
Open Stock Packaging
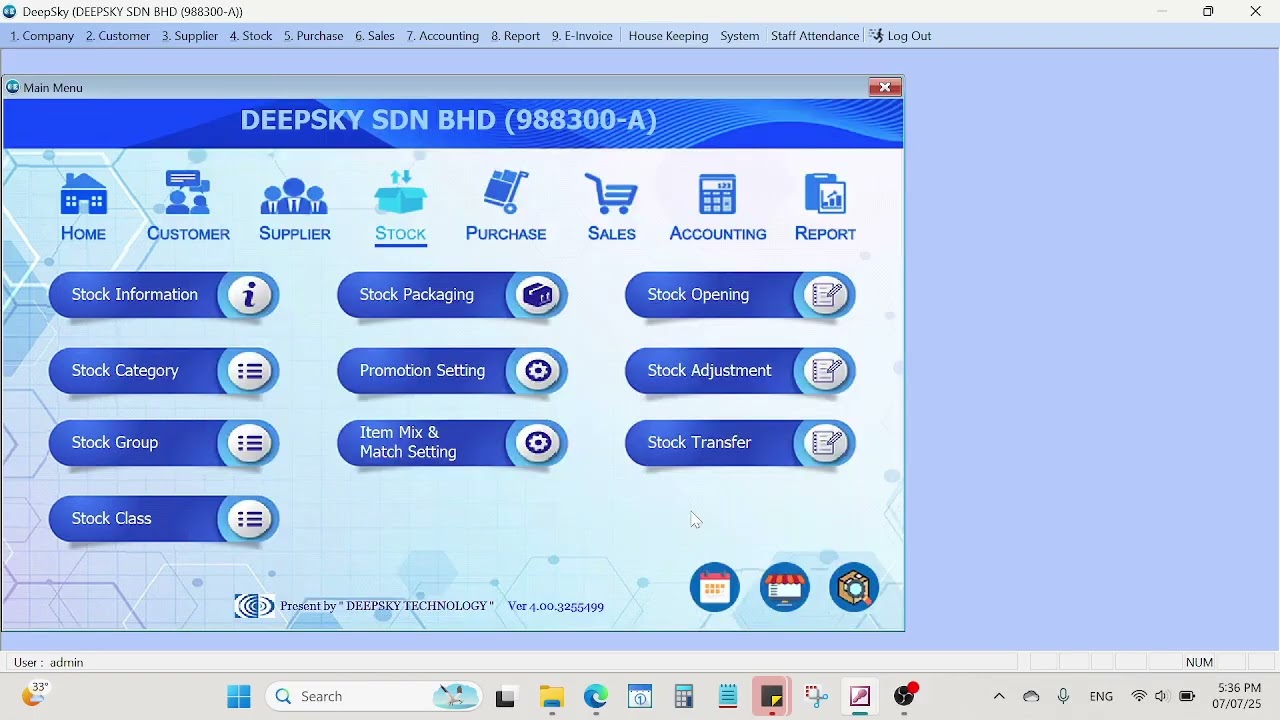(x=452, y=295)
